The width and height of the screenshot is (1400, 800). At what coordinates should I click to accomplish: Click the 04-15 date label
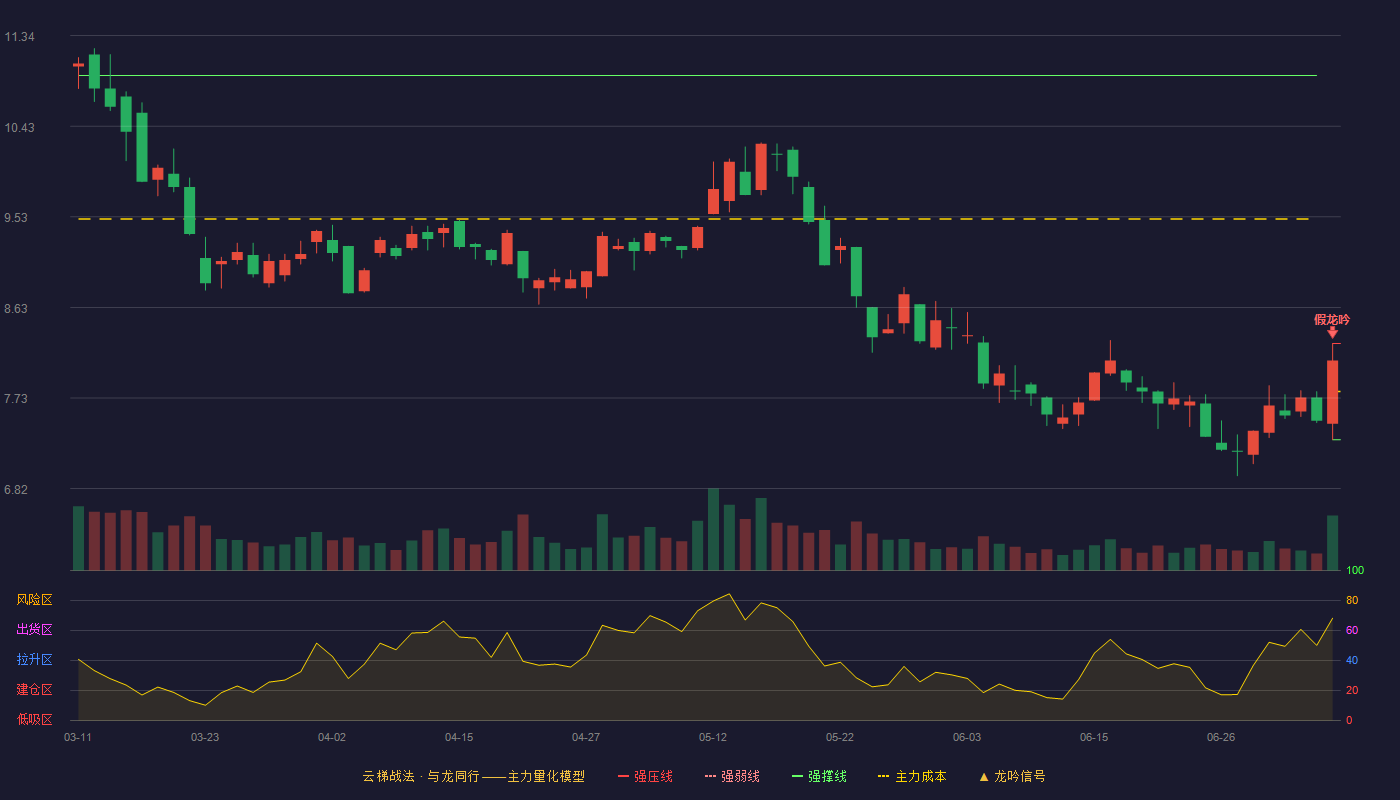459,737
